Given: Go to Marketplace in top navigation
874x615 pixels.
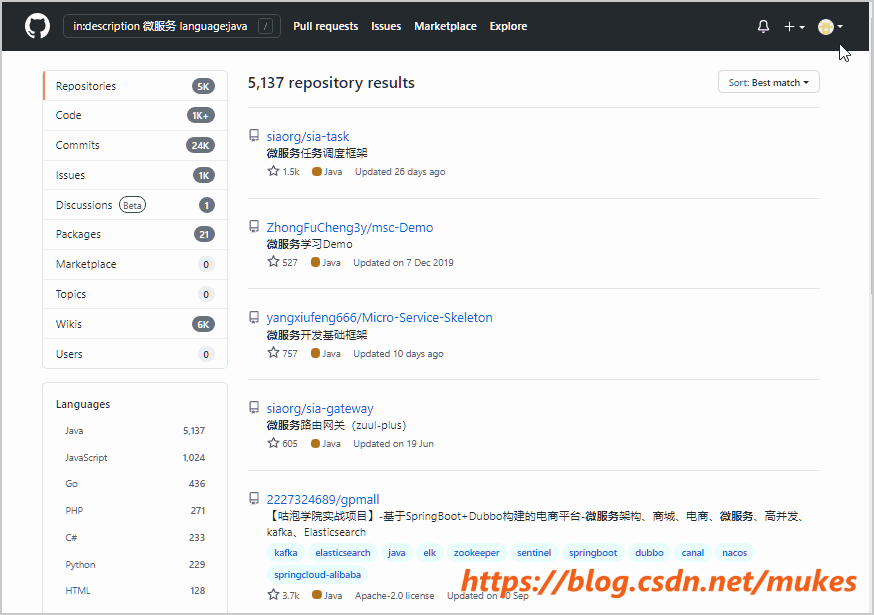Looking at the screenshot, I should [445, 26].
